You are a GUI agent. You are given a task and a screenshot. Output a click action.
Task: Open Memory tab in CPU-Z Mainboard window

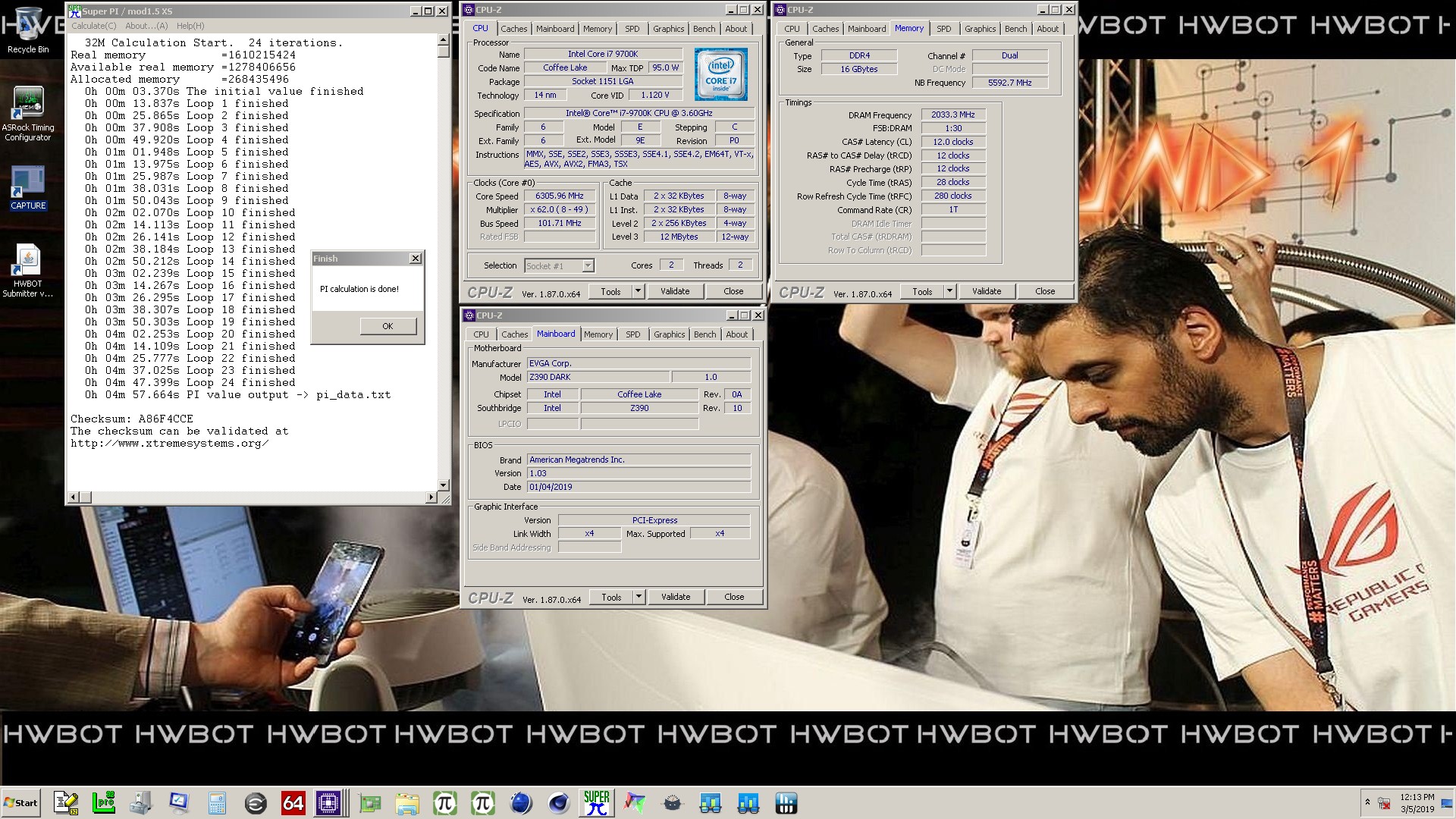598,334
